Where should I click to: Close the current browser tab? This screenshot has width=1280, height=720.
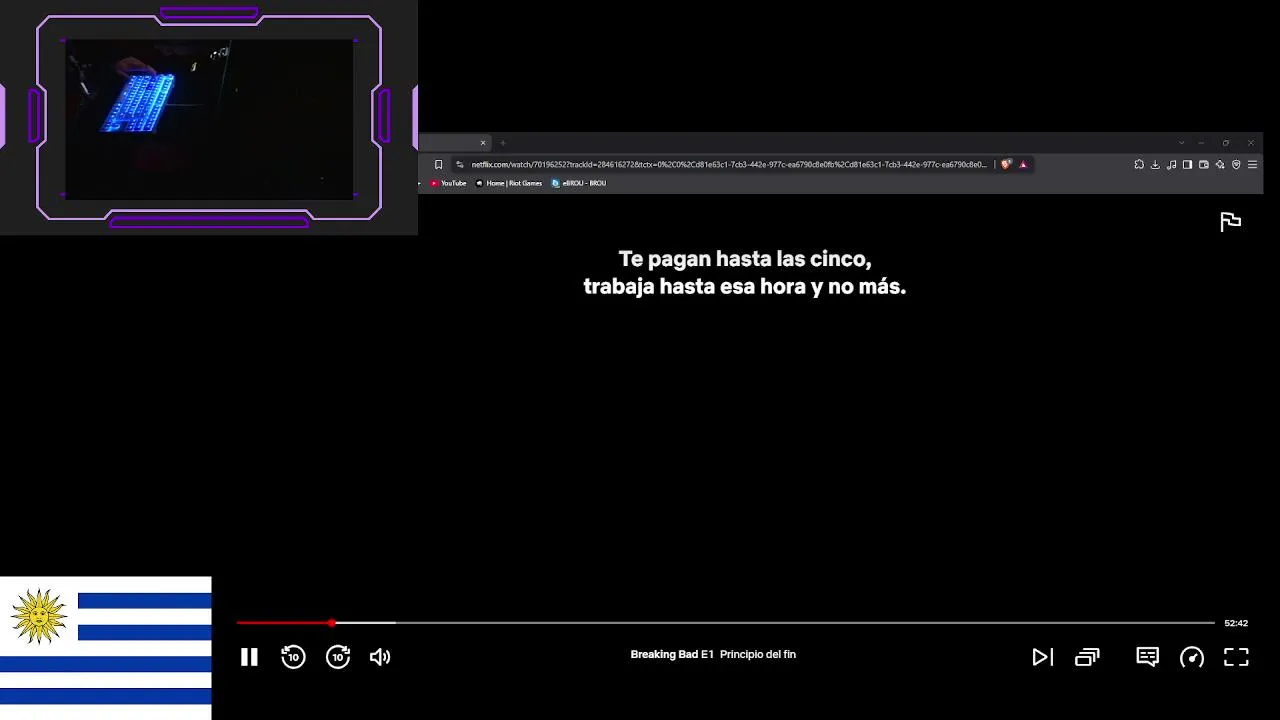(483, 143)
